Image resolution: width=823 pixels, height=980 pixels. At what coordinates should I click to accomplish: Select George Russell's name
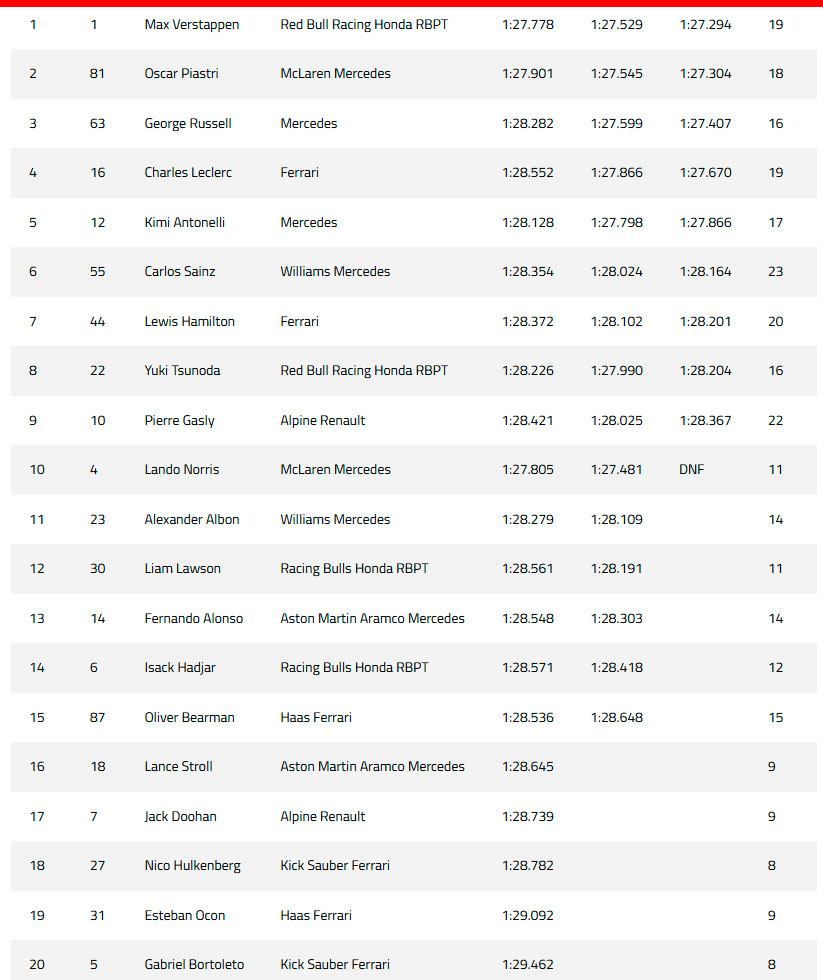point(187,124)
